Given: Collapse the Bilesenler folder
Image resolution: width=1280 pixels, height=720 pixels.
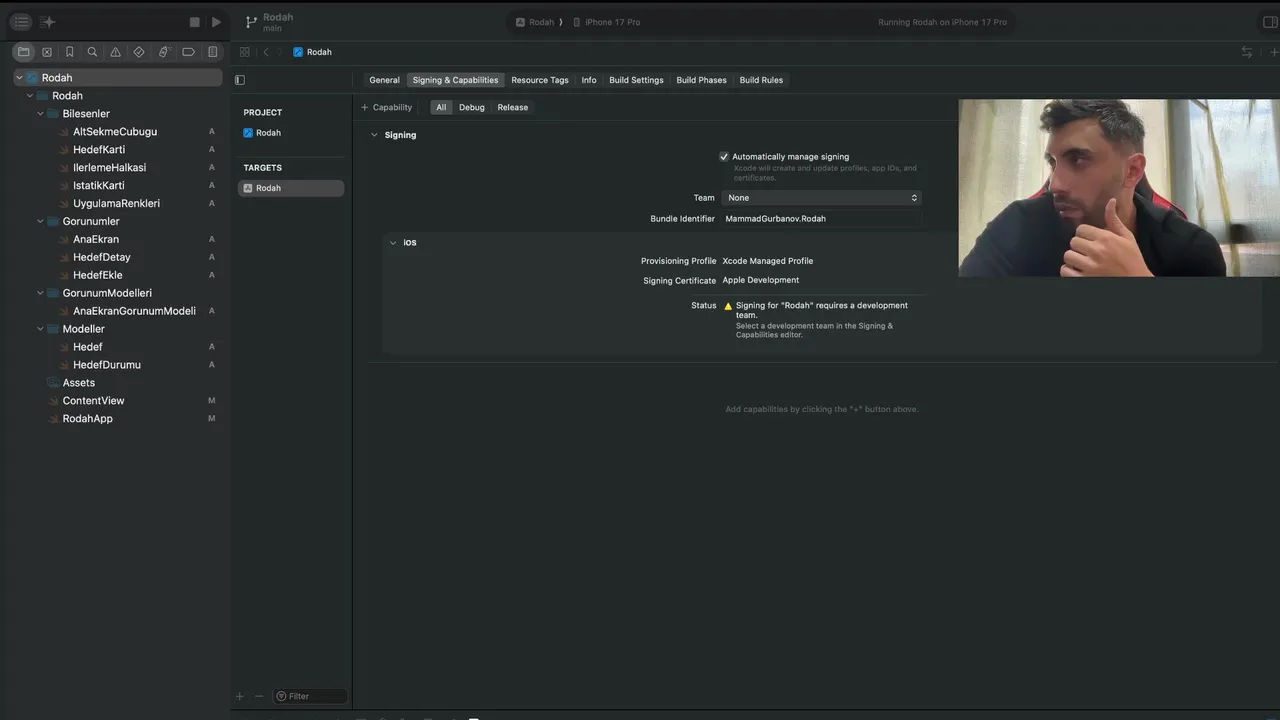Looking at the screenshot, I should [x=41, y=114].
